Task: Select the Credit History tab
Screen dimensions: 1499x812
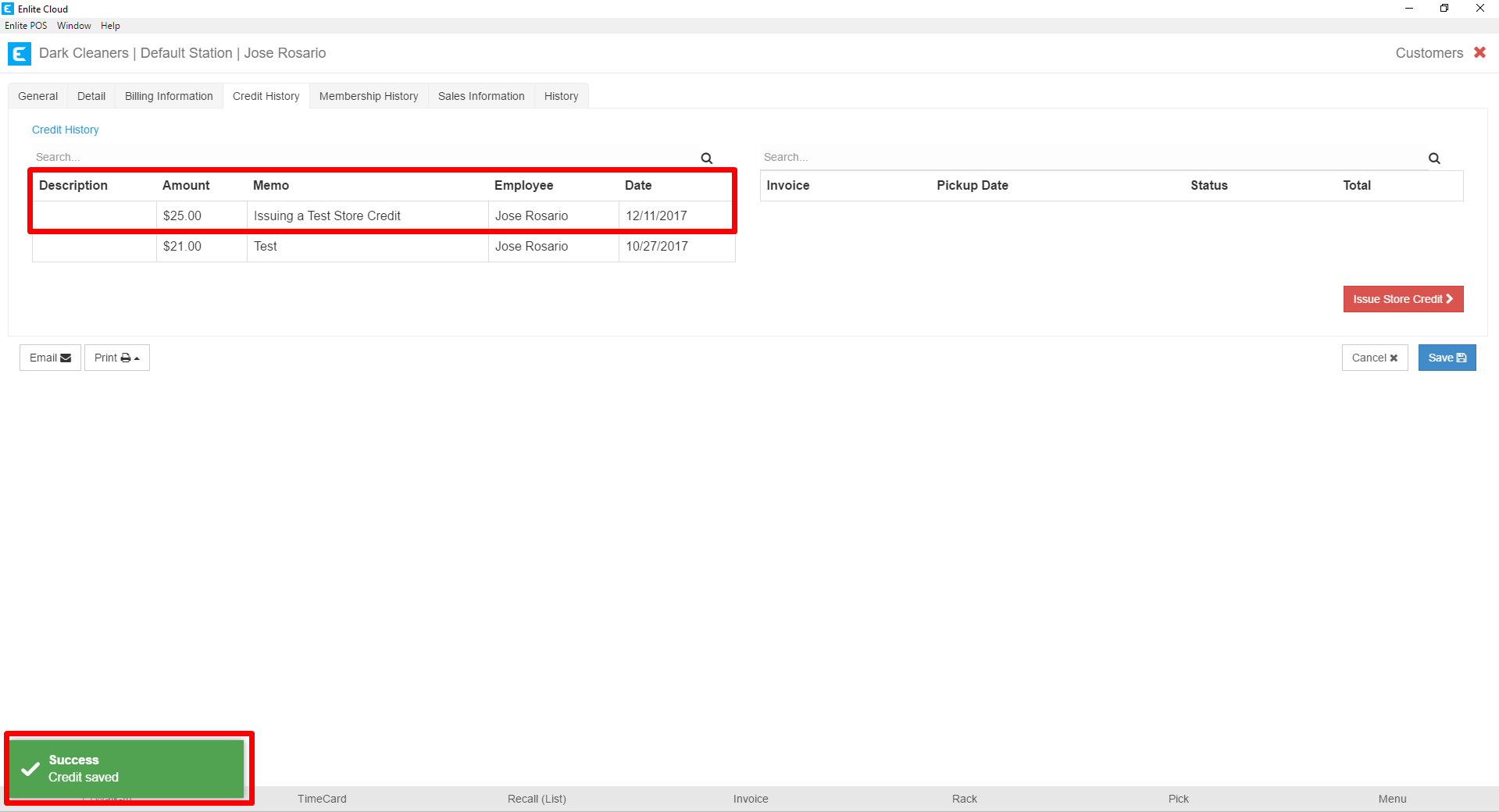Action: tap(266, 96)
